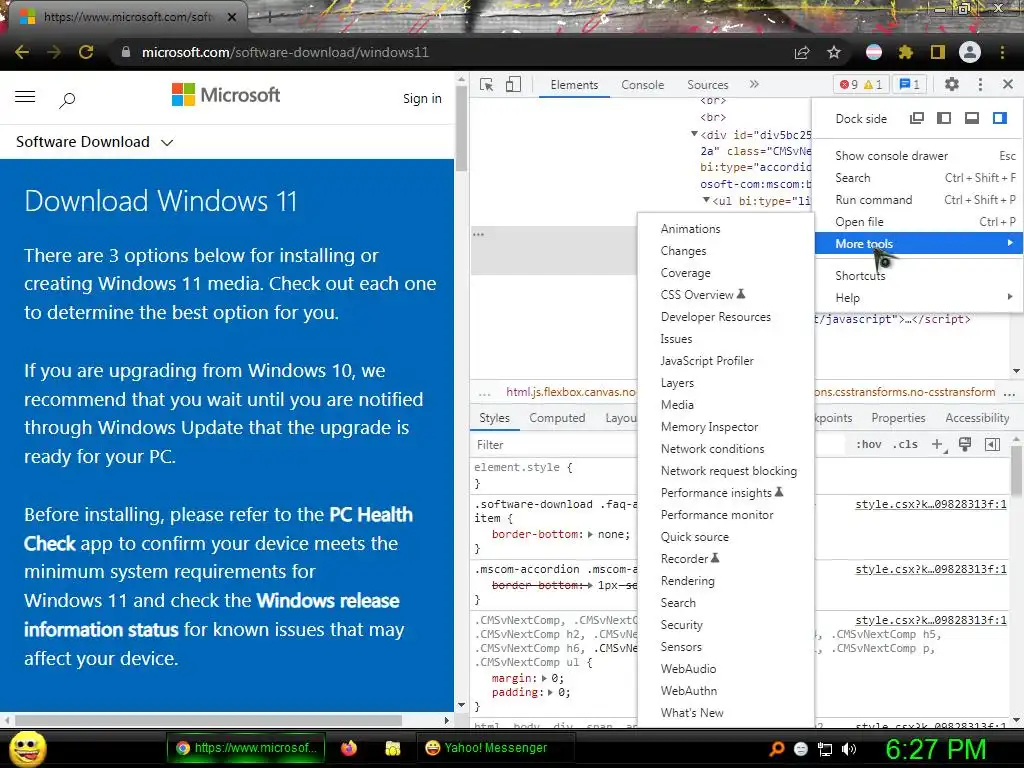Click Sign in link
The width and height of the screenshot is (1024, 768).
[422, 98]
